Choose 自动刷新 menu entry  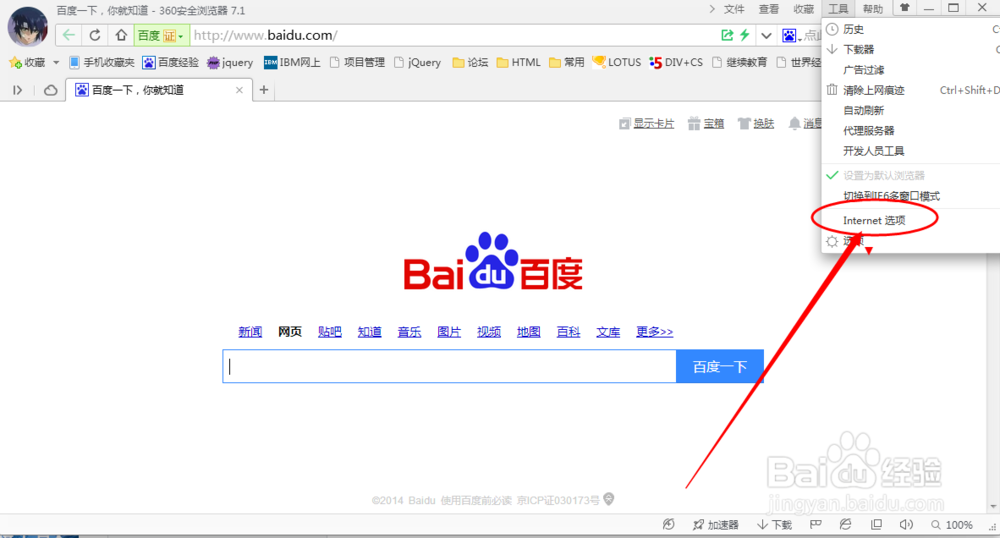[x=911, y=111]
